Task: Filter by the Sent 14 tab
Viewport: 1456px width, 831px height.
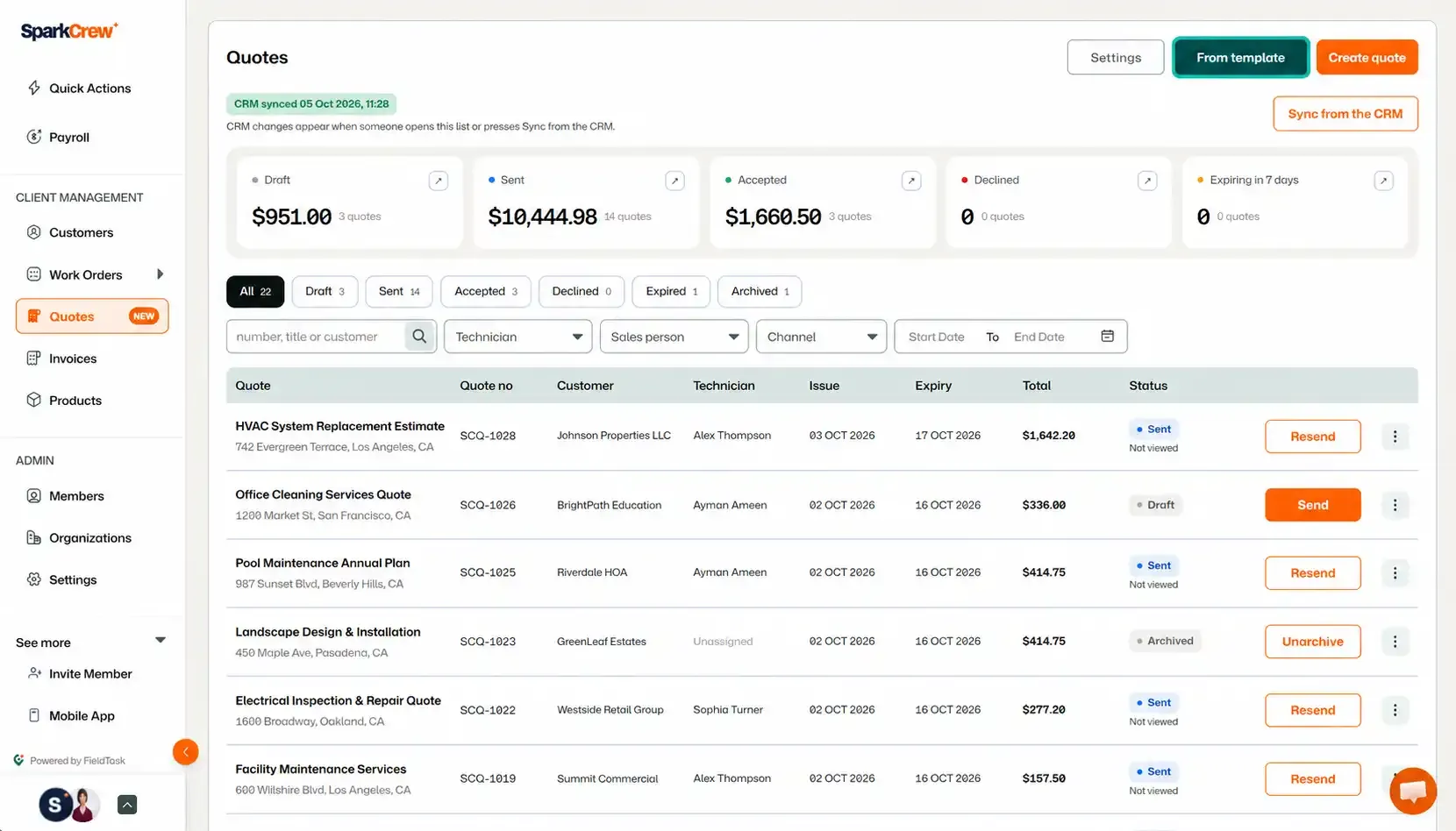Action: 399,292
